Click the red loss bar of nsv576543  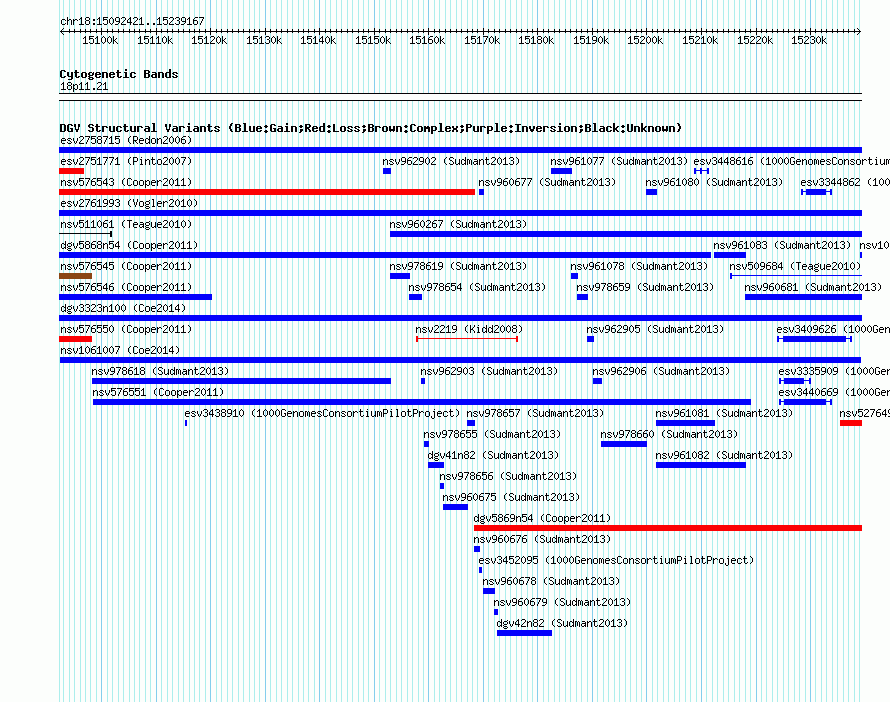267,192
